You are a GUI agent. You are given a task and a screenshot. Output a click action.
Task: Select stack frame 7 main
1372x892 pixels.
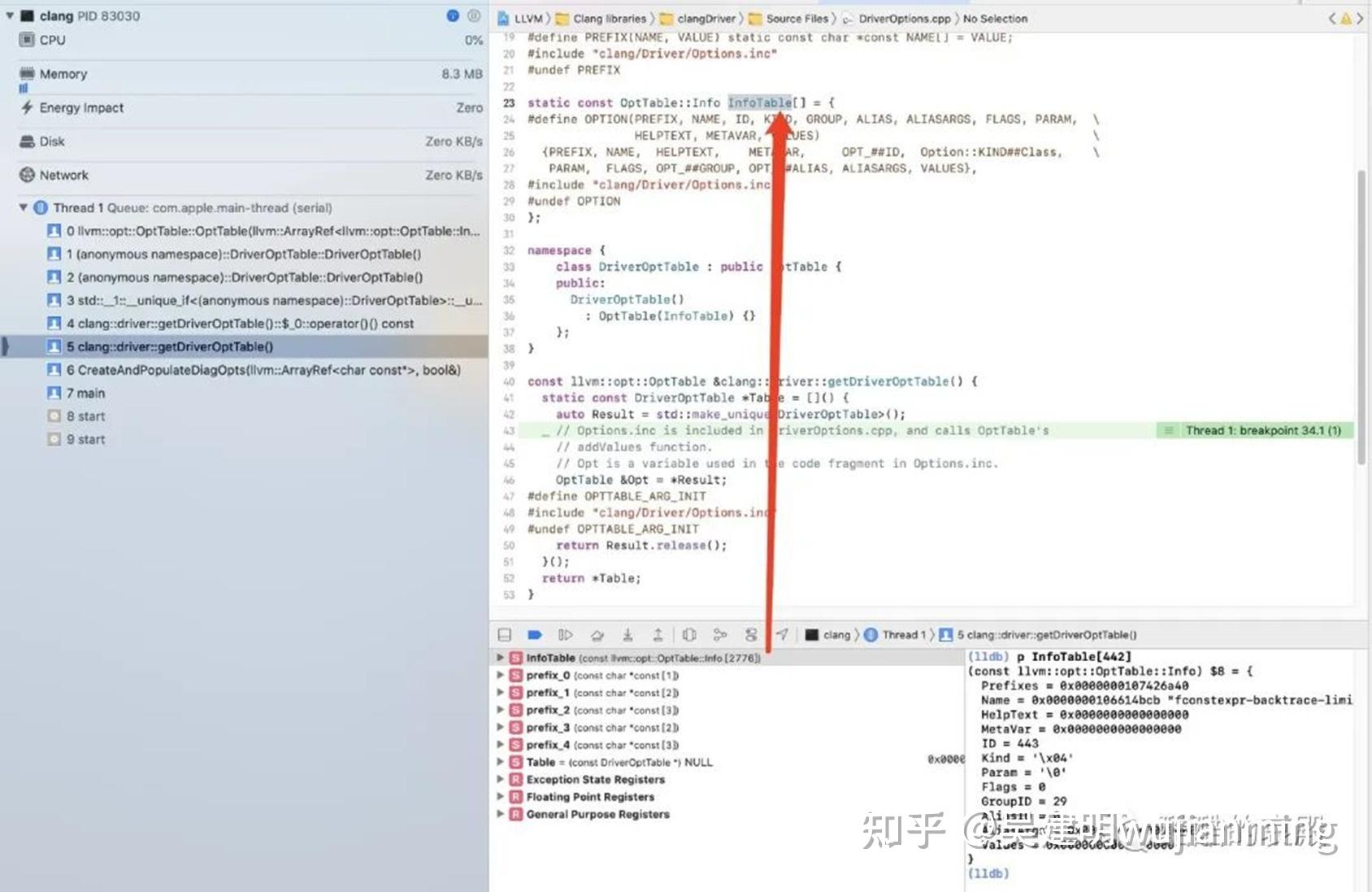pos(244,393)
